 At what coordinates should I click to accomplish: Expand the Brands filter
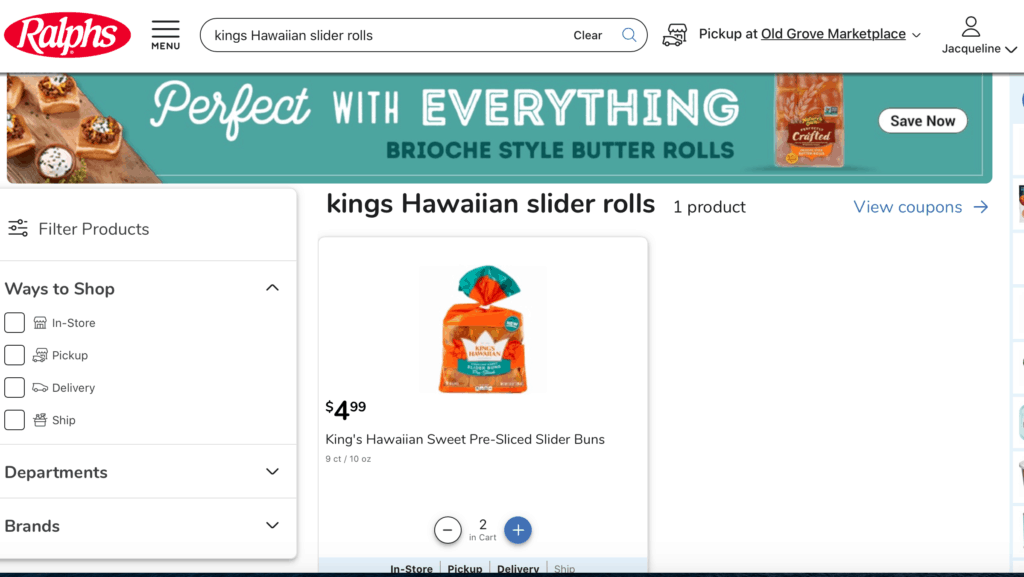(272, 525)
